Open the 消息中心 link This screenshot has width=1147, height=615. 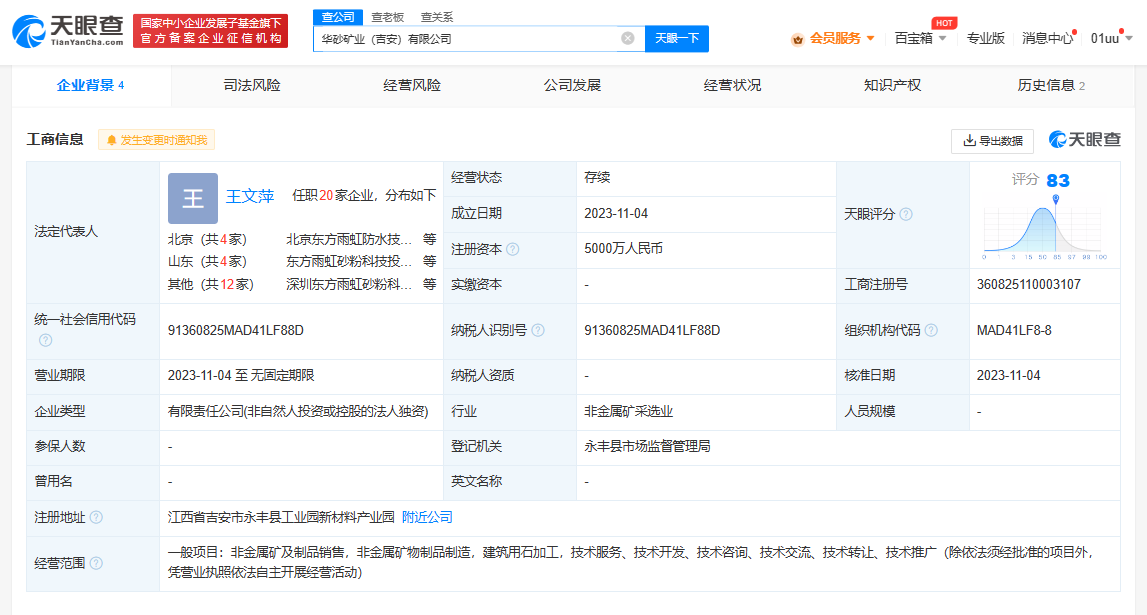point(1047,38)
